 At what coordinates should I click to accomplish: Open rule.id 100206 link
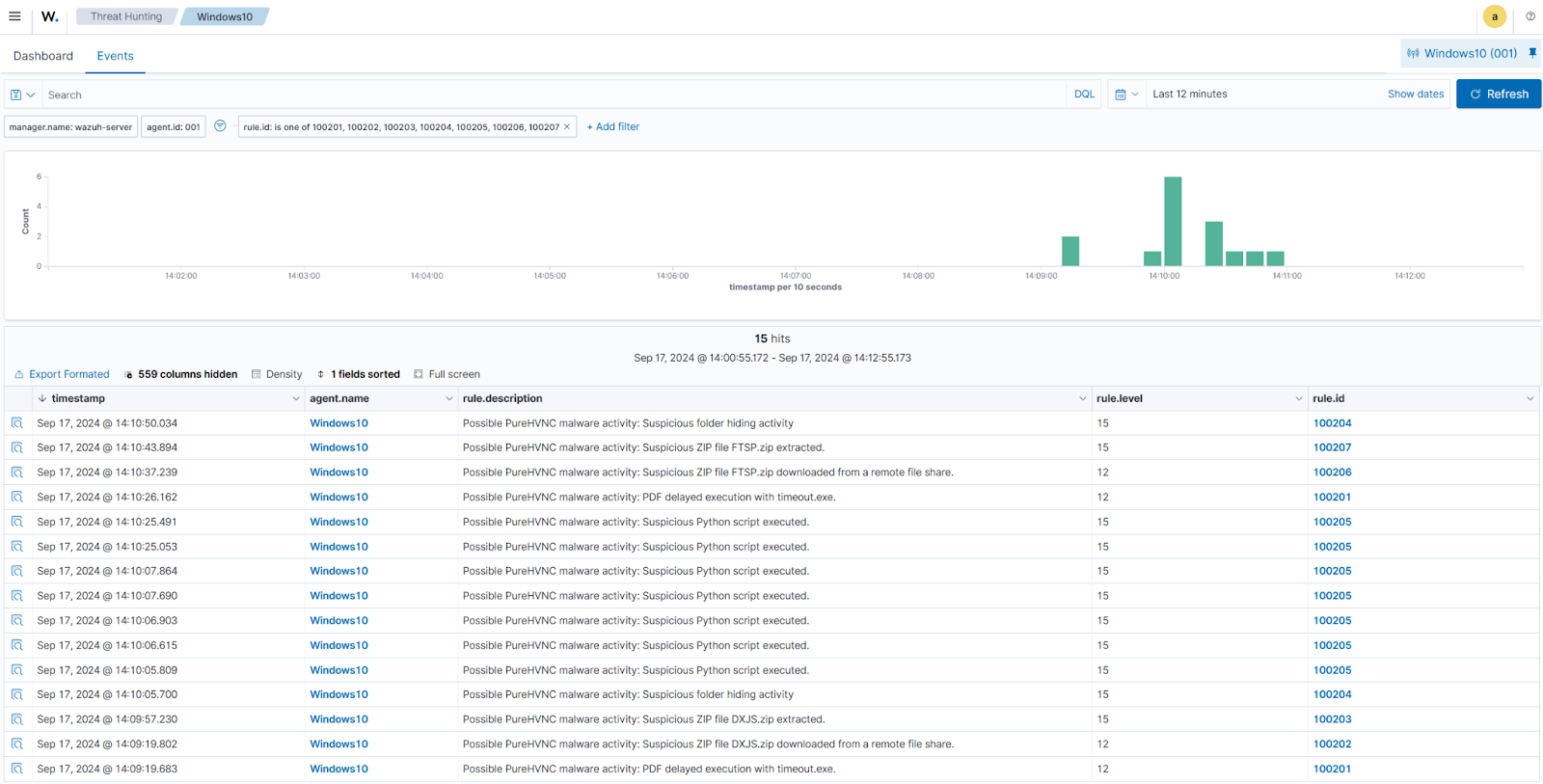[1332, 473]
